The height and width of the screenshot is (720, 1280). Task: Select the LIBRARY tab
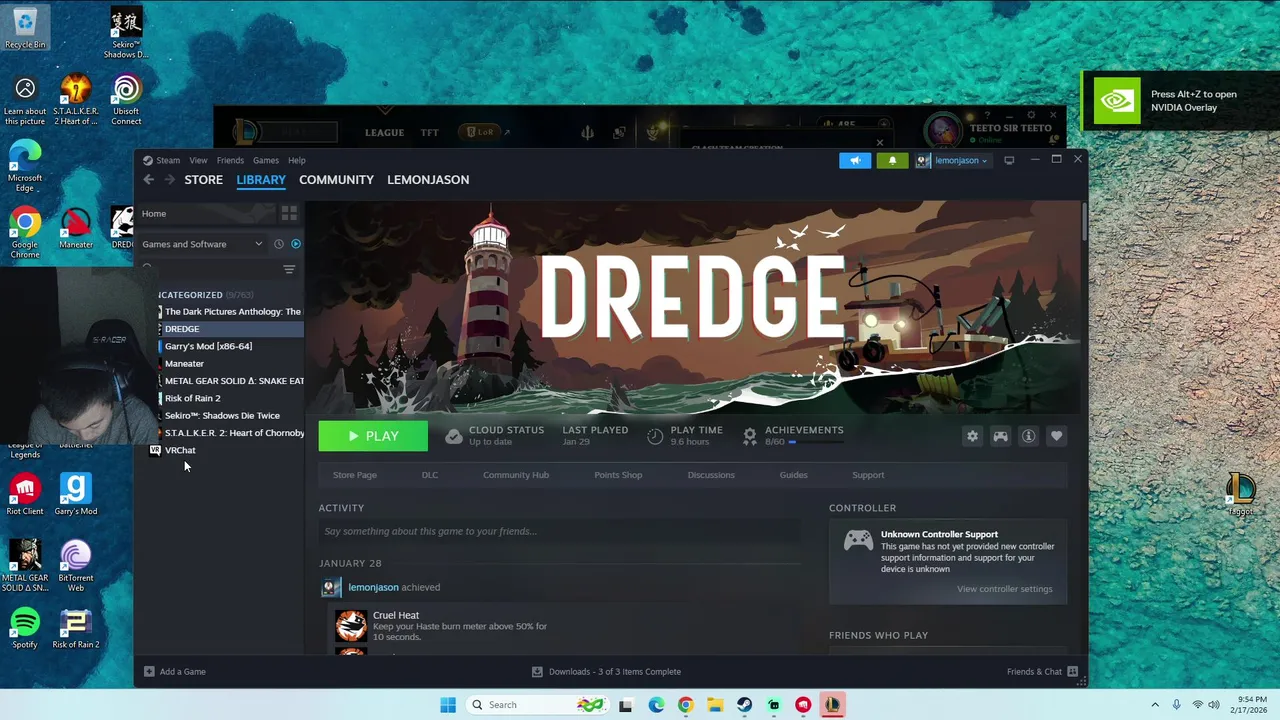point(261,180)
